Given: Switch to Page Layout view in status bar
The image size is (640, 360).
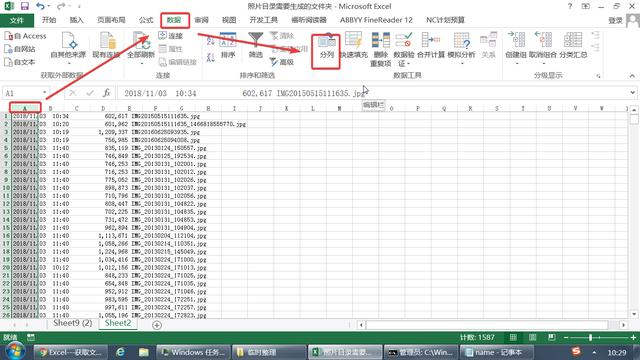Looking at the screenshot, I should 533,338.
